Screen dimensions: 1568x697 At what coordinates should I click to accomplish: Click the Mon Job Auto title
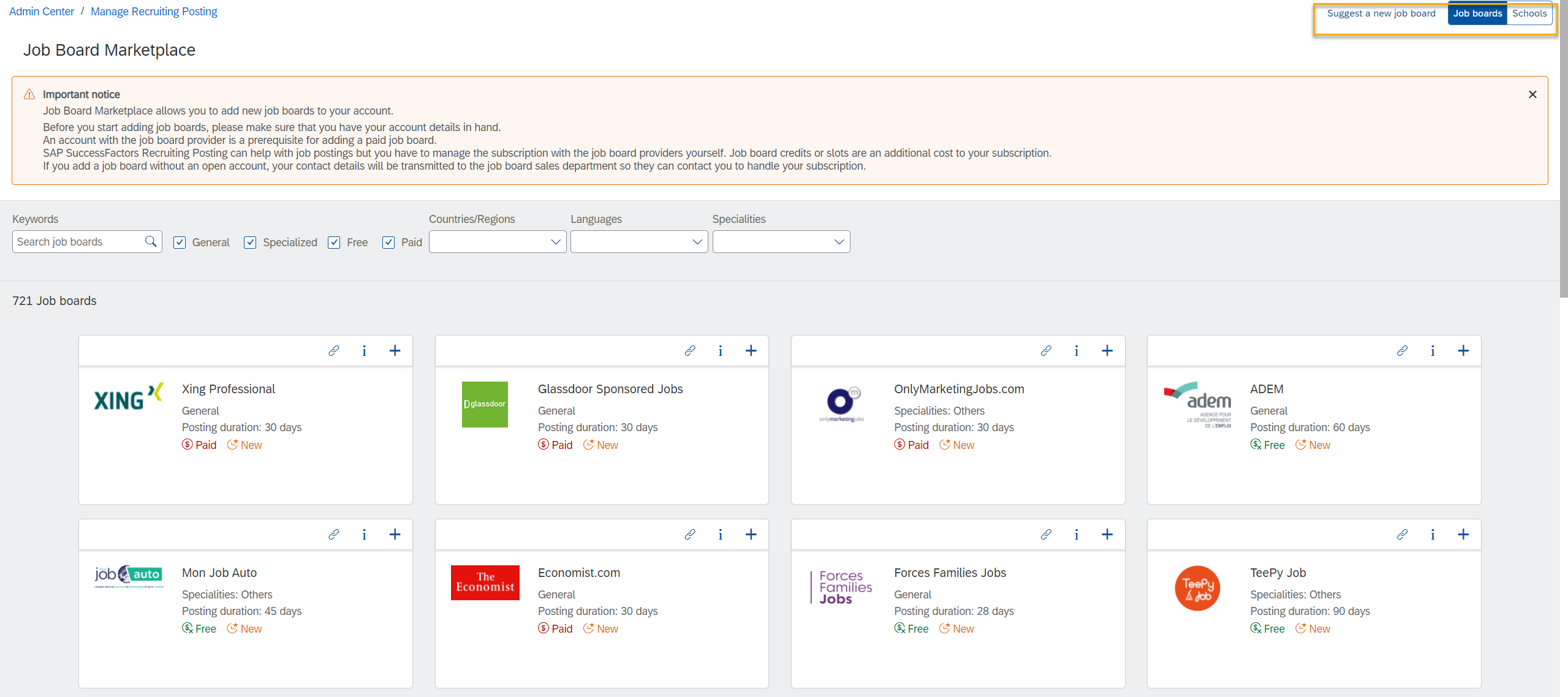pos(219,573)
